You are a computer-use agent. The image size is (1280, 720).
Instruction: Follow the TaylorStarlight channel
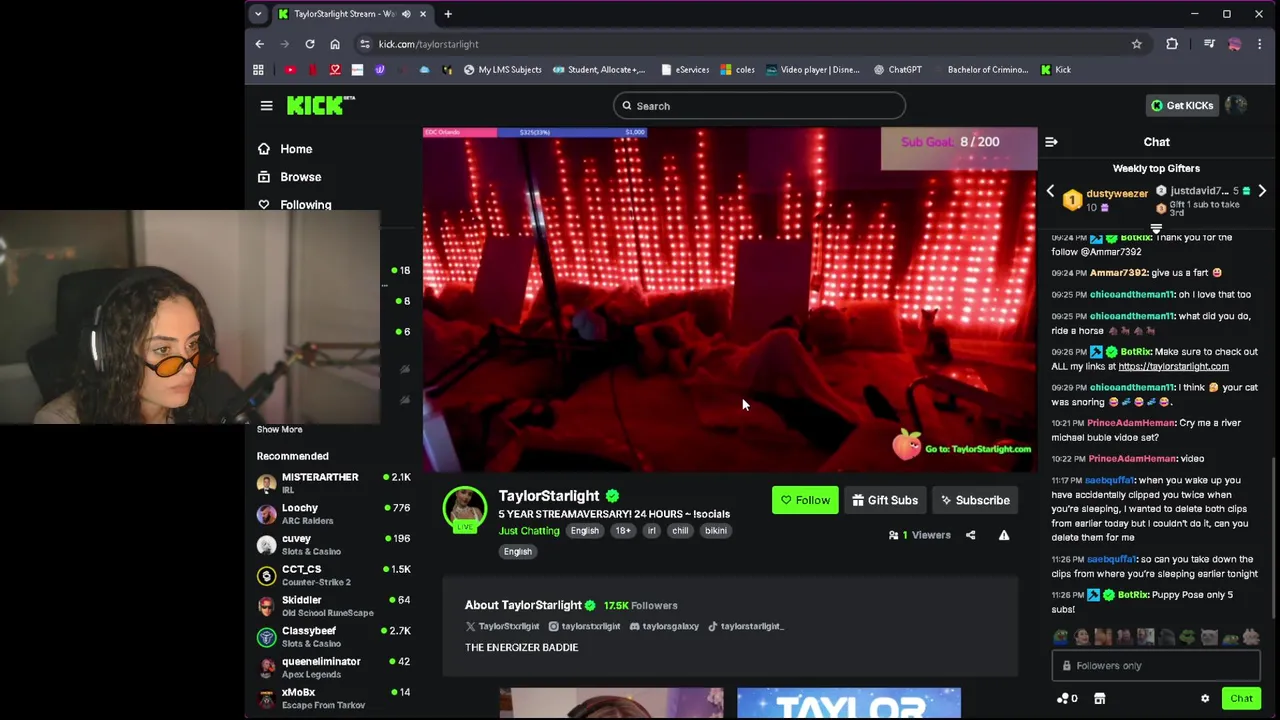(805, 500)
